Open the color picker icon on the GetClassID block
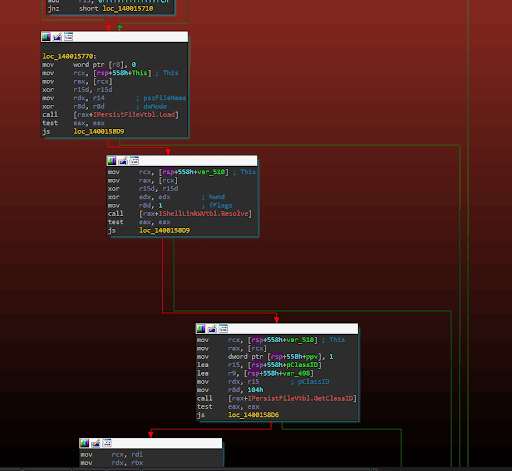Image resolution: width=512 pixels, height=471 pixels. click(201, 329)
